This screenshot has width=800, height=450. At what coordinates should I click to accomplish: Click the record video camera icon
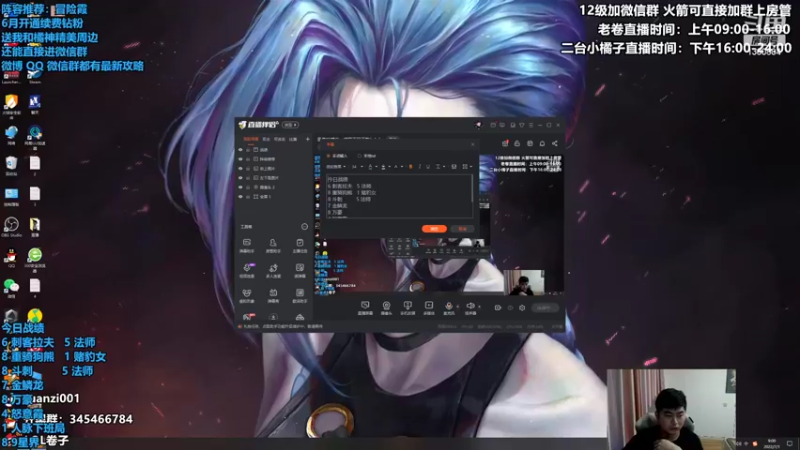click(x=498, y=308)
